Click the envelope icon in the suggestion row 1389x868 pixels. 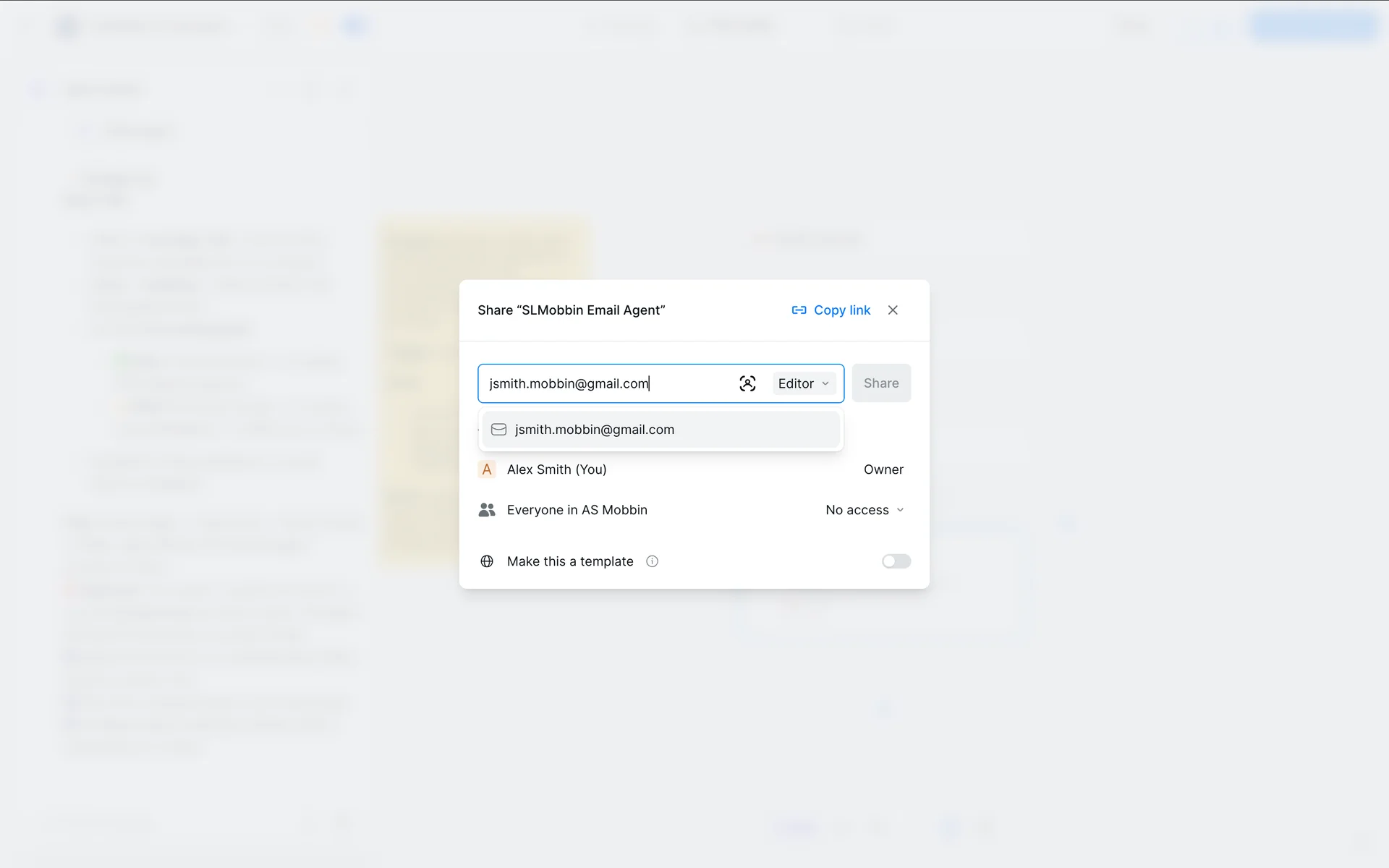click(x=498, y=430)
